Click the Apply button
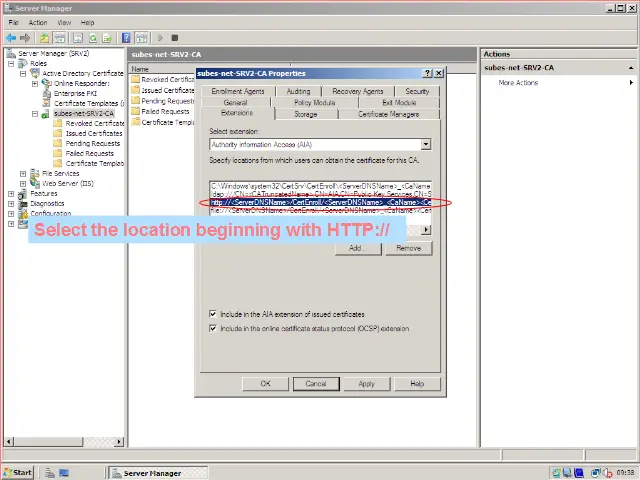The width and height of the screenshot is (640, 480). point(367,383)
